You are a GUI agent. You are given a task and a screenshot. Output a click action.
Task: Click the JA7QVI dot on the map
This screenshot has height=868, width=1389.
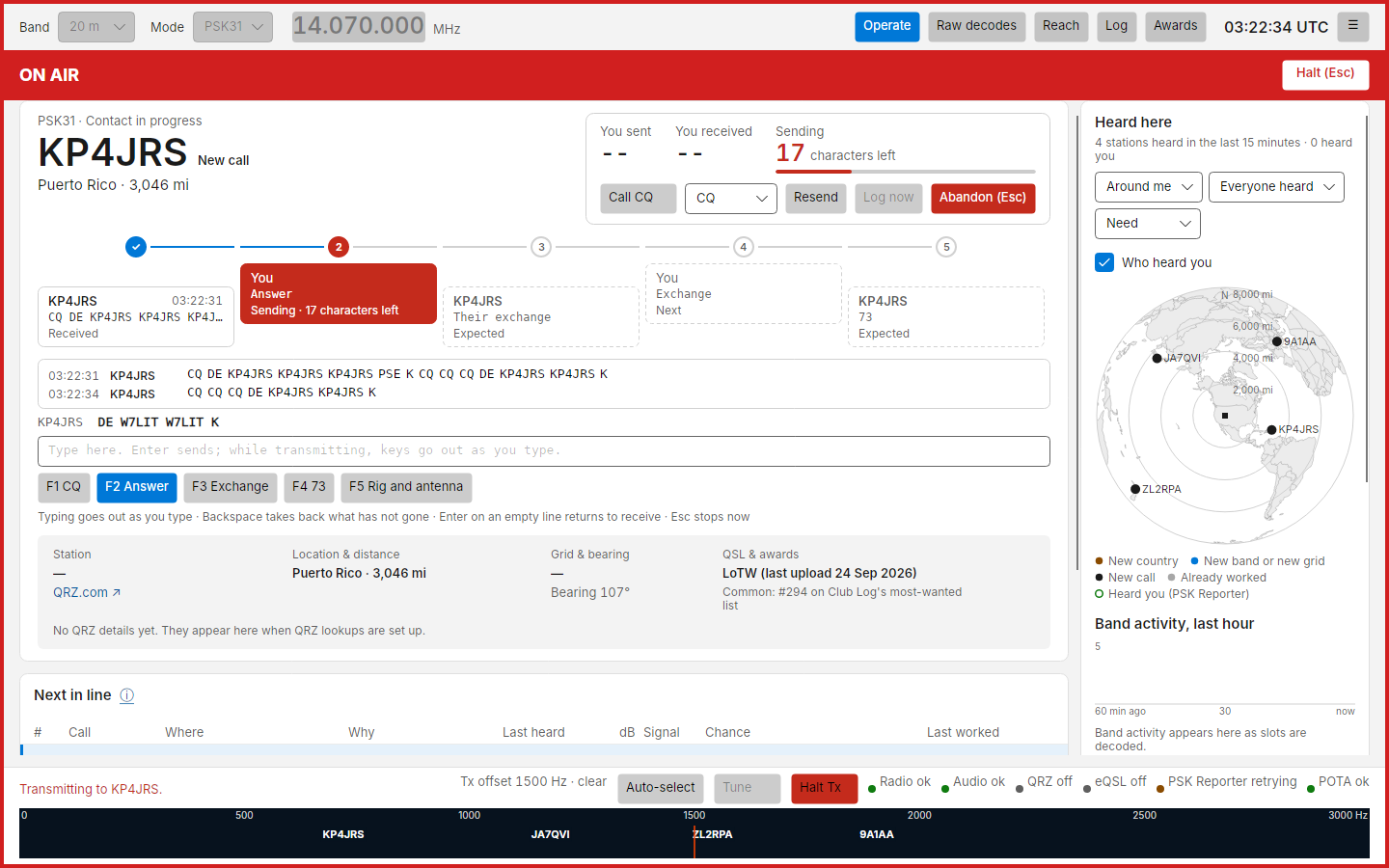(x=1157, y=358)
